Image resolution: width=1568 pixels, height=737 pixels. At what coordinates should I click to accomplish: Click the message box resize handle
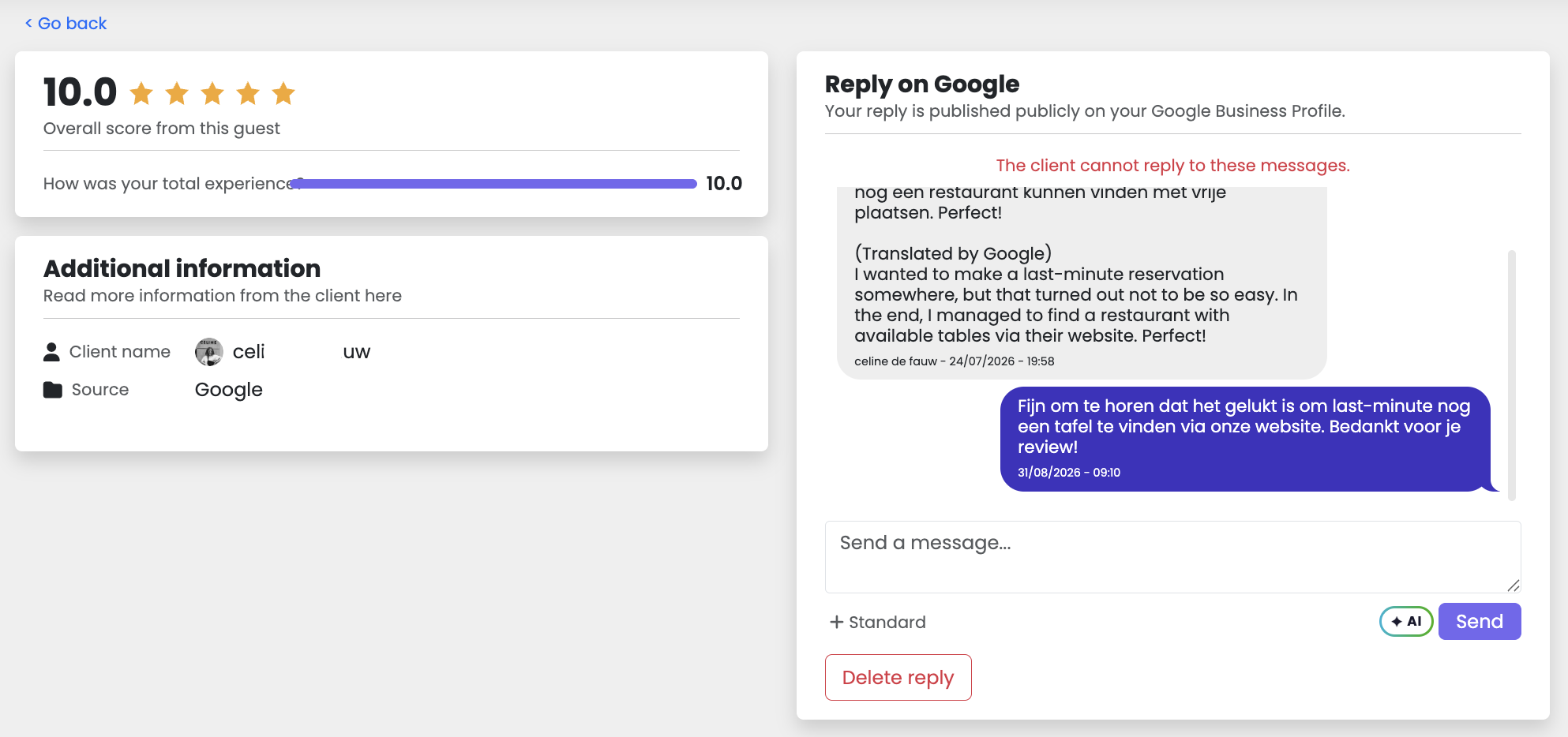coord(1513,585)
